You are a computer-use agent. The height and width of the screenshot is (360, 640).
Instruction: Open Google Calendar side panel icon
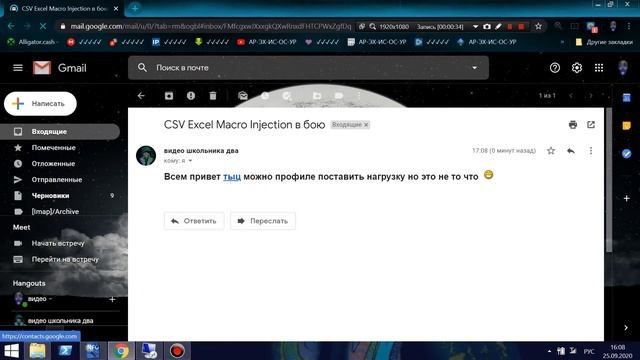[x=626, y=98]
